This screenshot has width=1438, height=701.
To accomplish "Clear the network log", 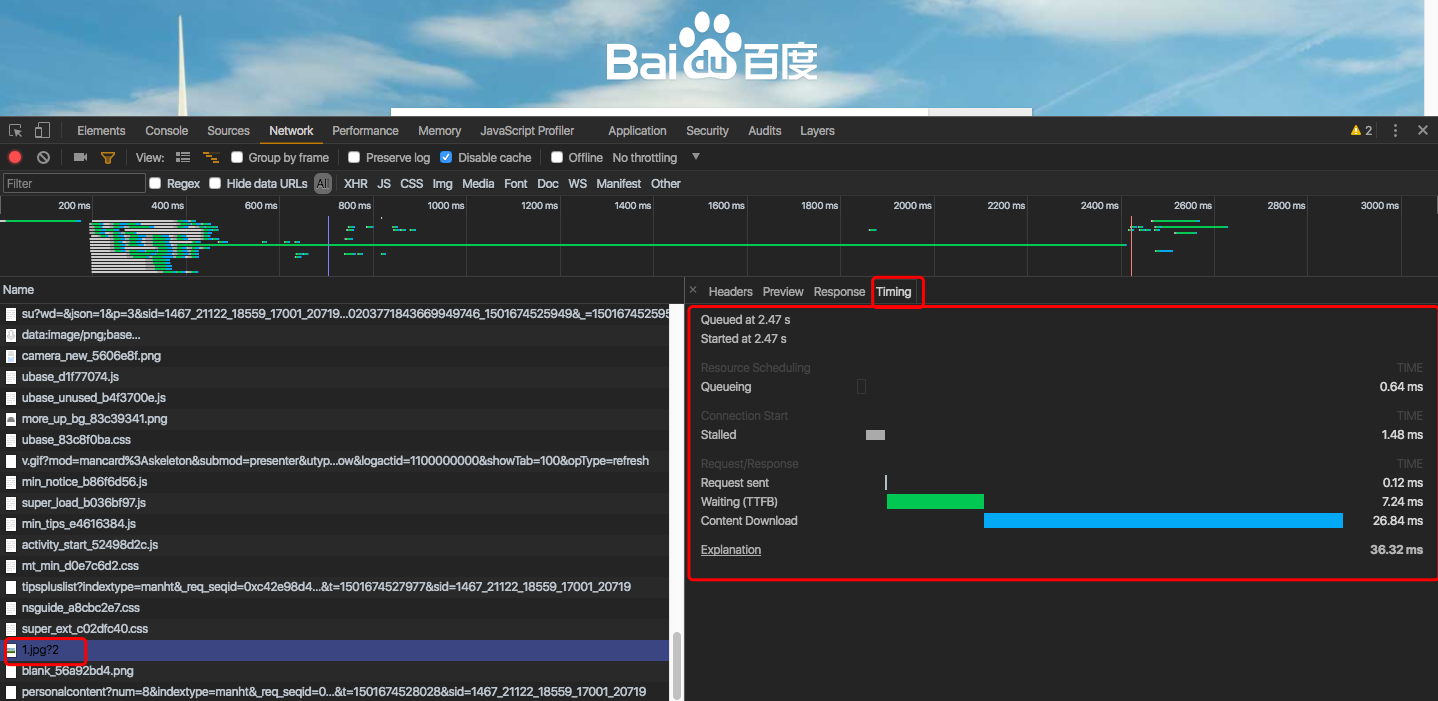I will 44,157.
